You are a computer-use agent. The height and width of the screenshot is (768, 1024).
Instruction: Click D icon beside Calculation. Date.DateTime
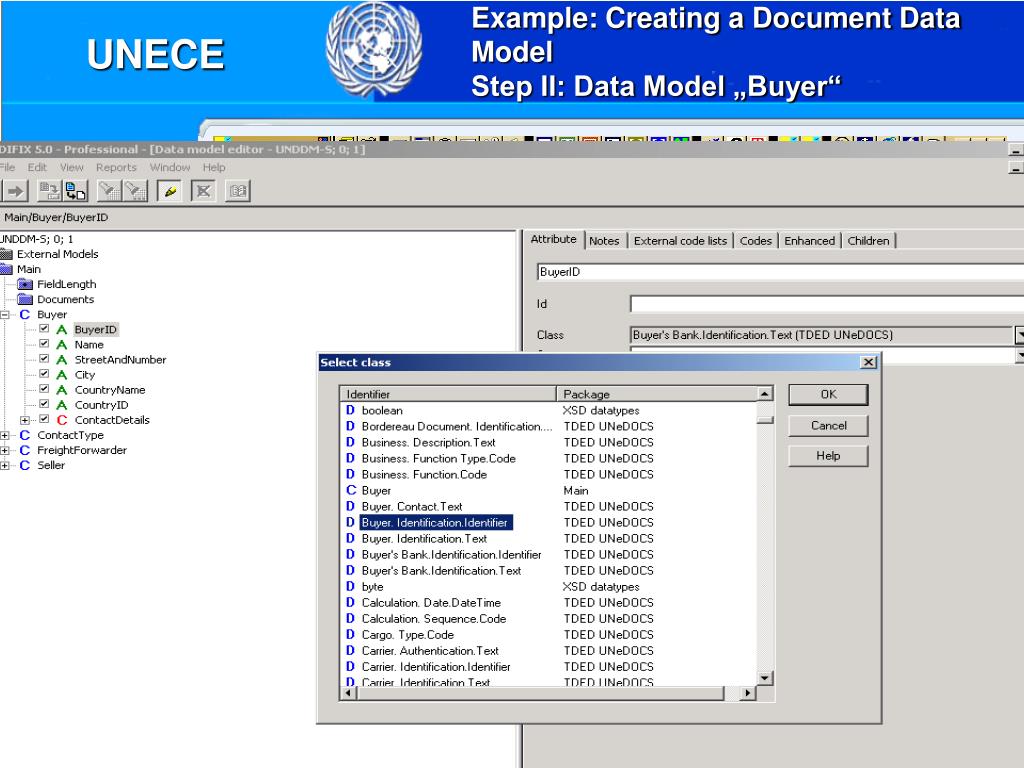pyautogui.click(x=350, y=603)
